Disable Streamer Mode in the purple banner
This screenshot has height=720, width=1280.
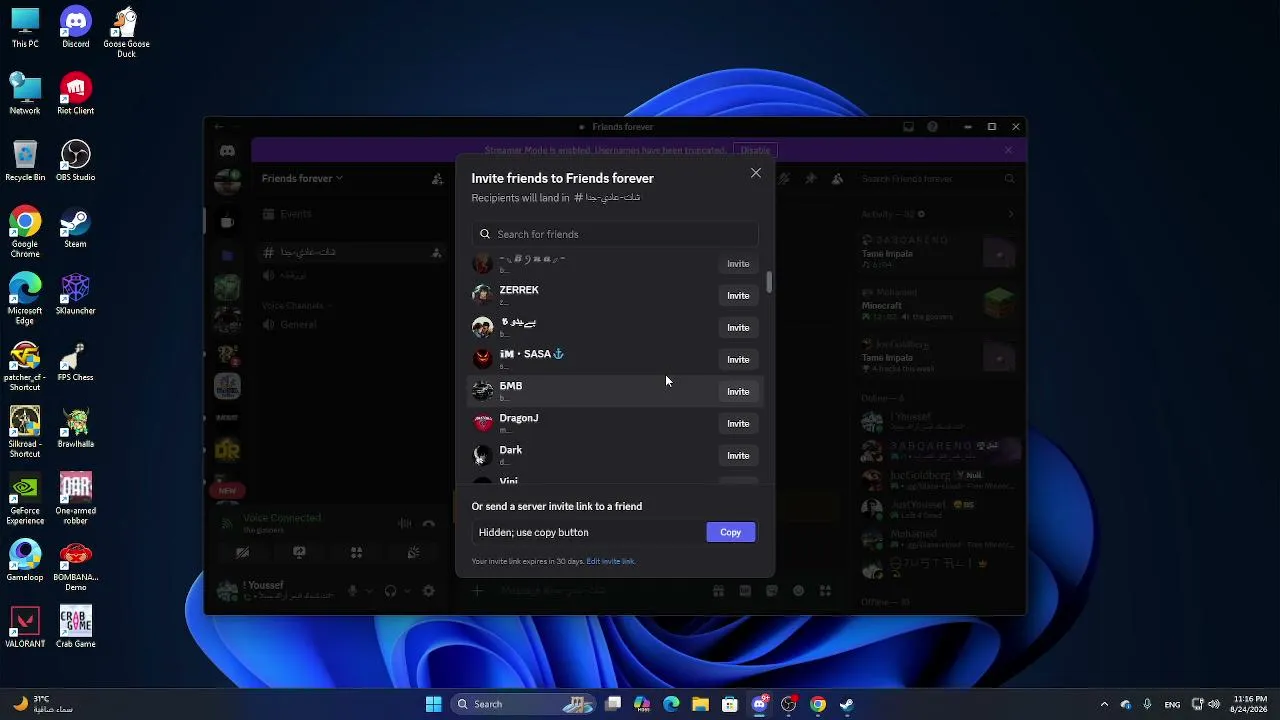click(x=755, y=150)
